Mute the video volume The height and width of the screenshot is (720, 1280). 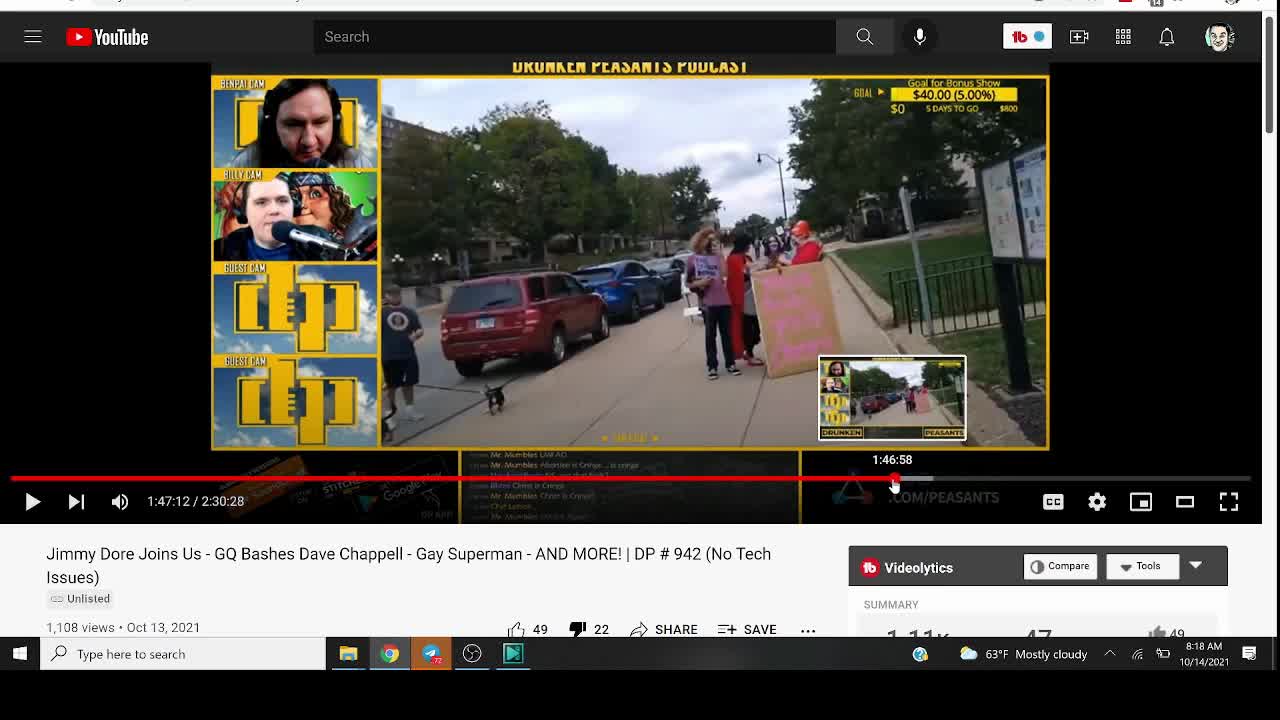(120, 502)
